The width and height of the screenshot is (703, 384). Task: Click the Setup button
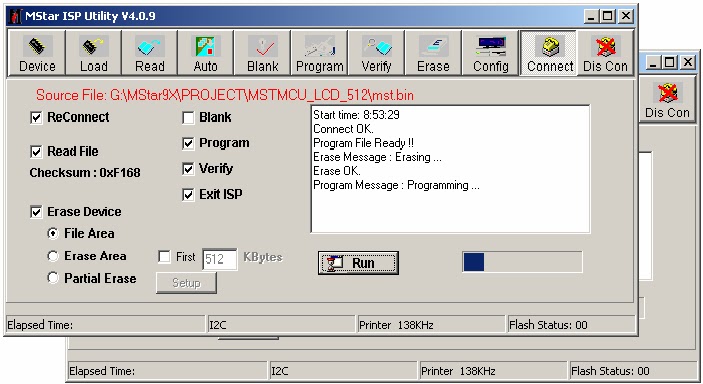coord(187,283)
